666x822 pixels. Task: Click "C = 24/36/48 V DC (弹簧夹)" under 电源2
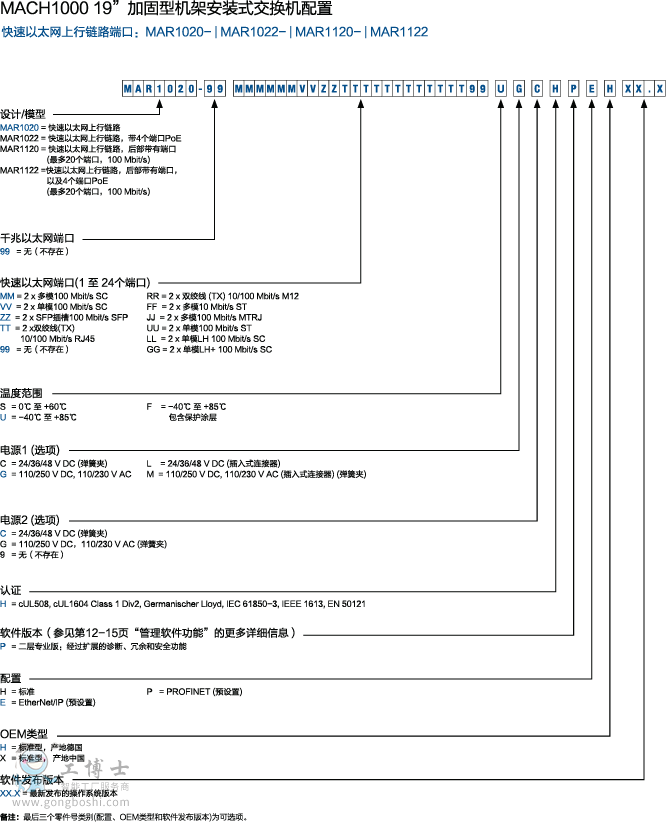point(53,534)
